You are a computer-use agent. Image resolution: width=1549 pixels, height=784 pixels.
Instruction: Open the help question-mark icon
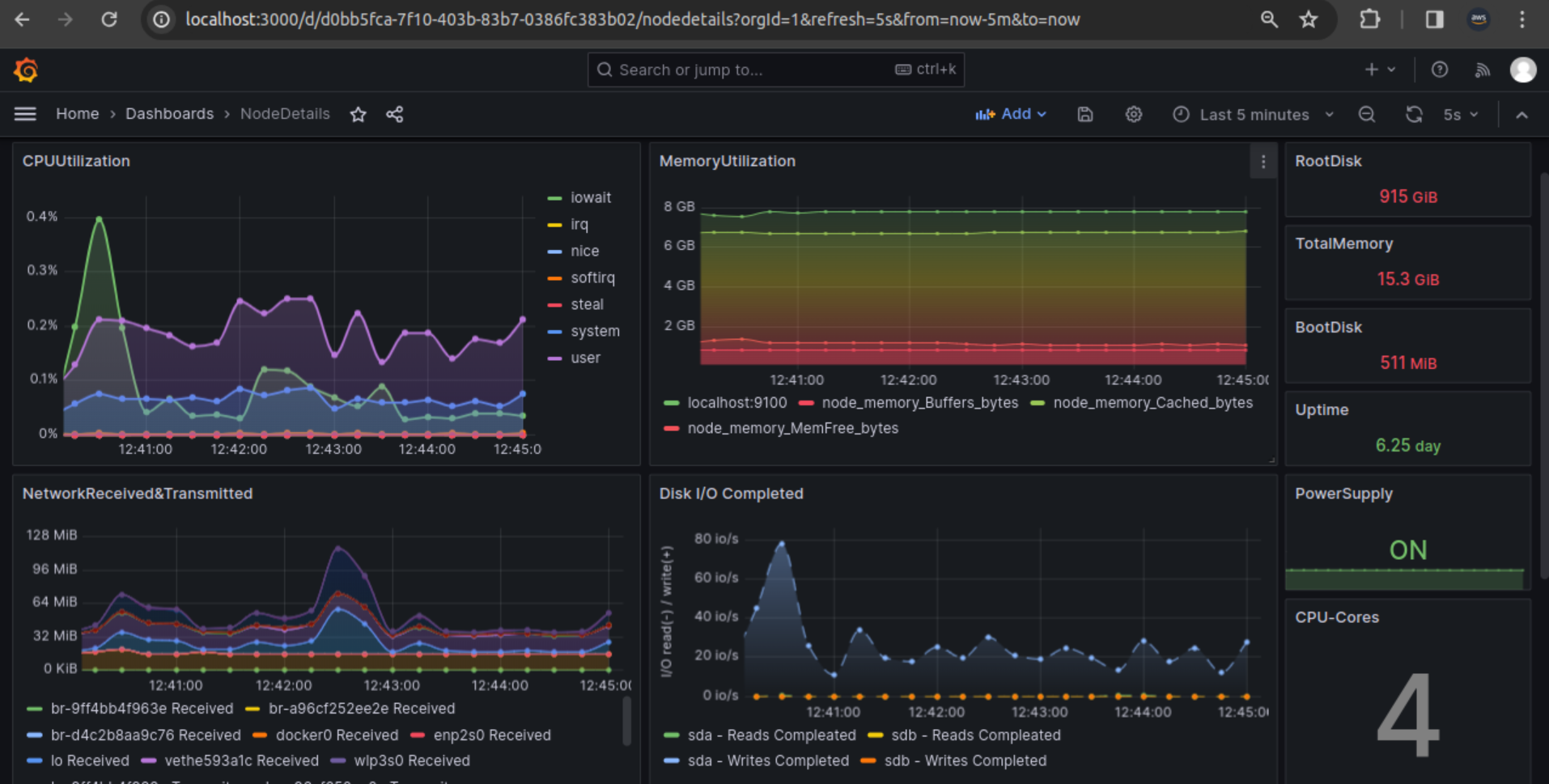pyautogui.click(x=1440, y=70)
